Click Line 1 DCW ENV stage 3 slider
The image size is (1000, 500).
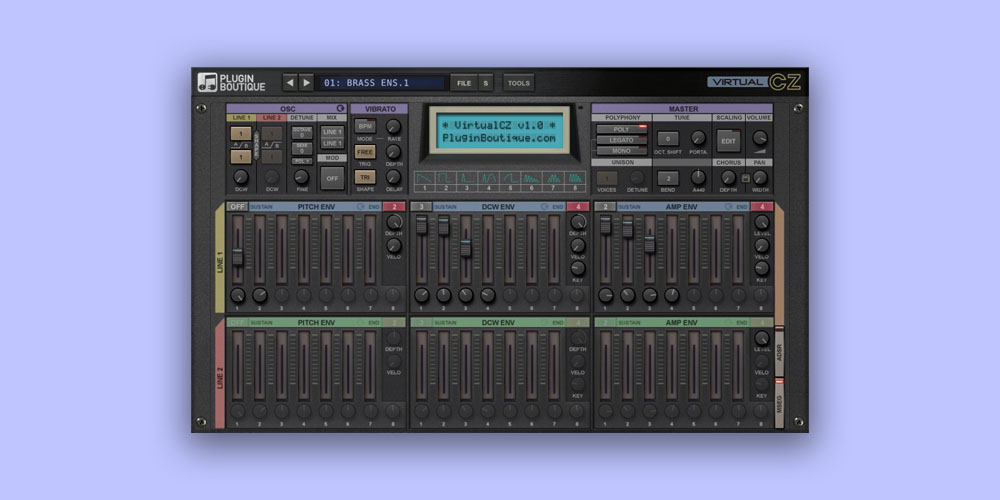point(466,248)
